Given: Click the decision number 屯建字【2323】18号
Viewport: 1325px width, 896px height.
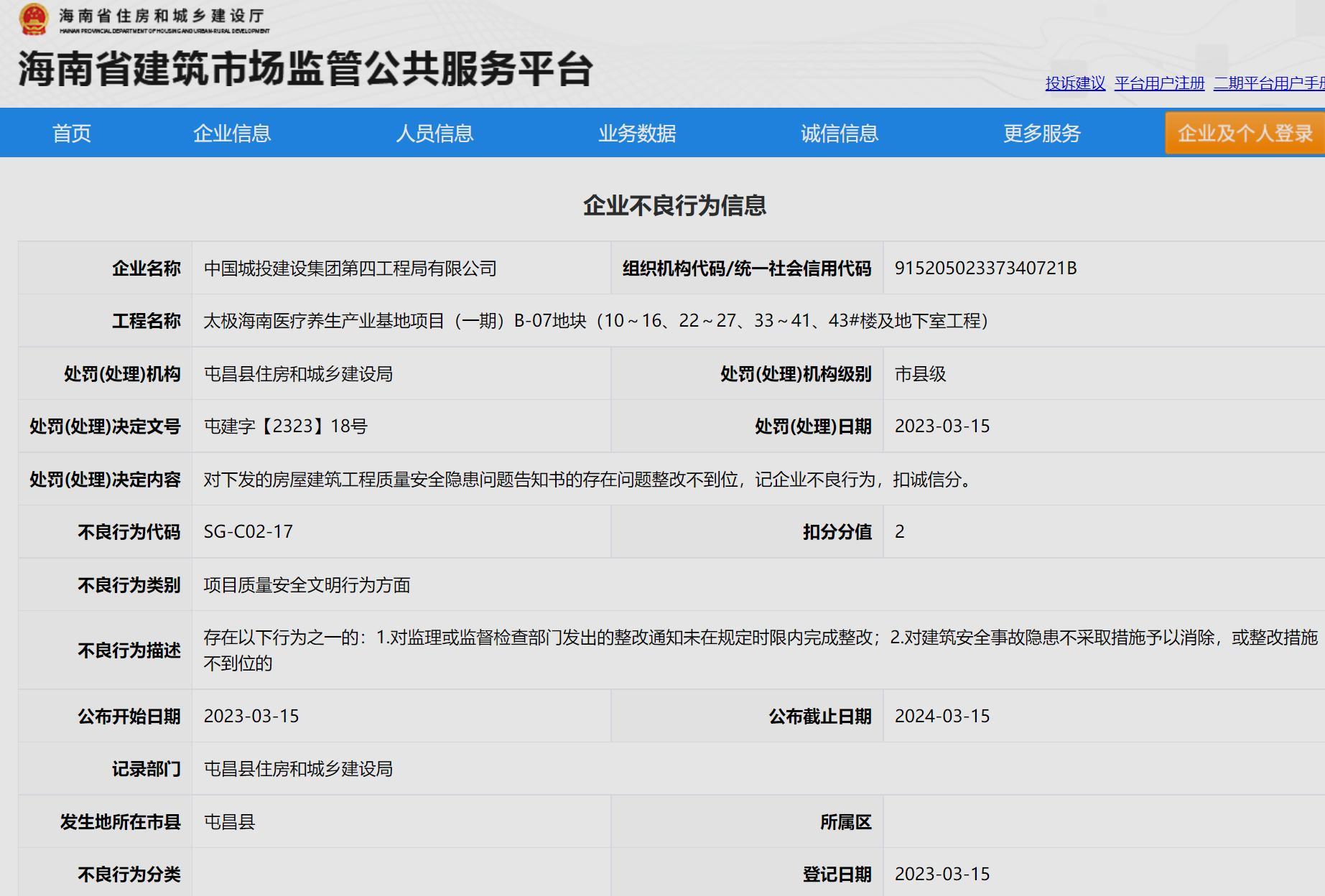Looking at the screenshot, I should pyautogui.click(x=286, y=426).
